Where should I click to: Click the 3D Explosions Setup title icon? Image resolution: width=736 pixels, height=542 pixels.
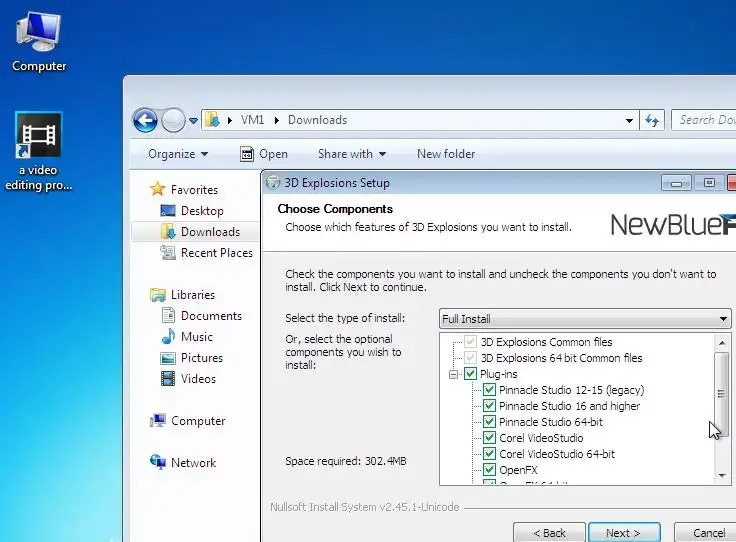click(x=273, y=183)
